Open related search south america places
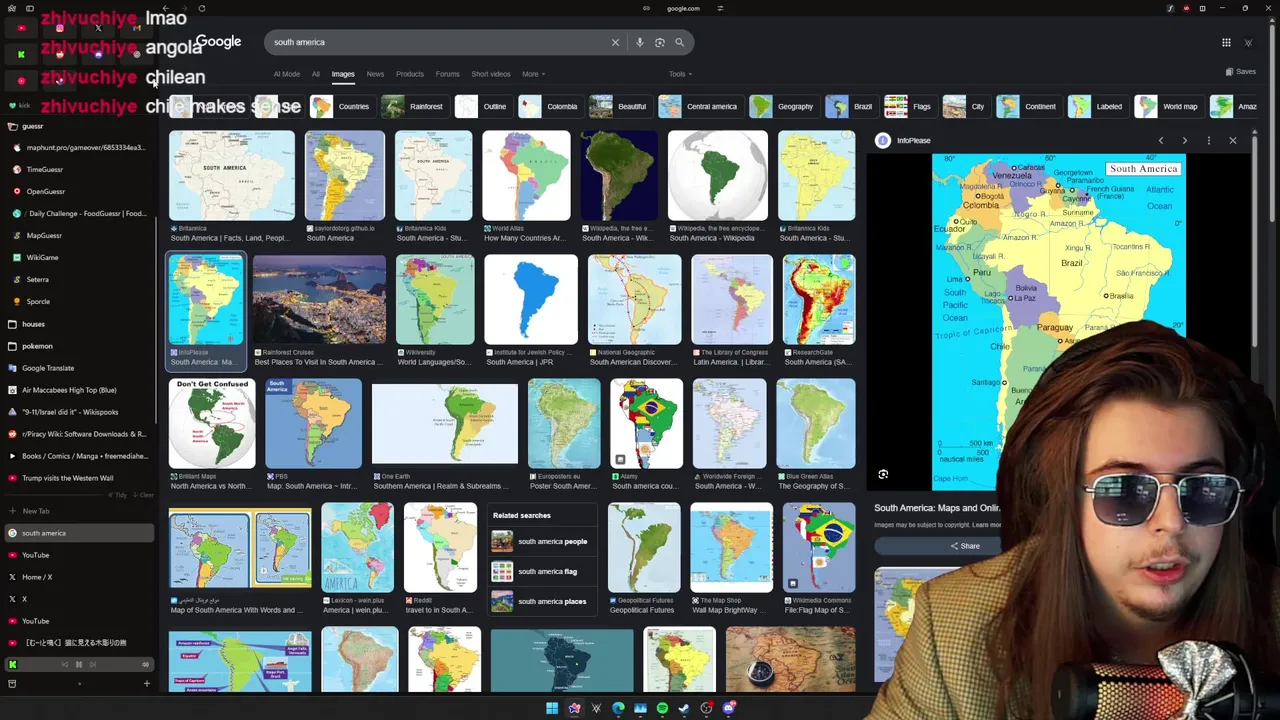 [x=540, y=602]
